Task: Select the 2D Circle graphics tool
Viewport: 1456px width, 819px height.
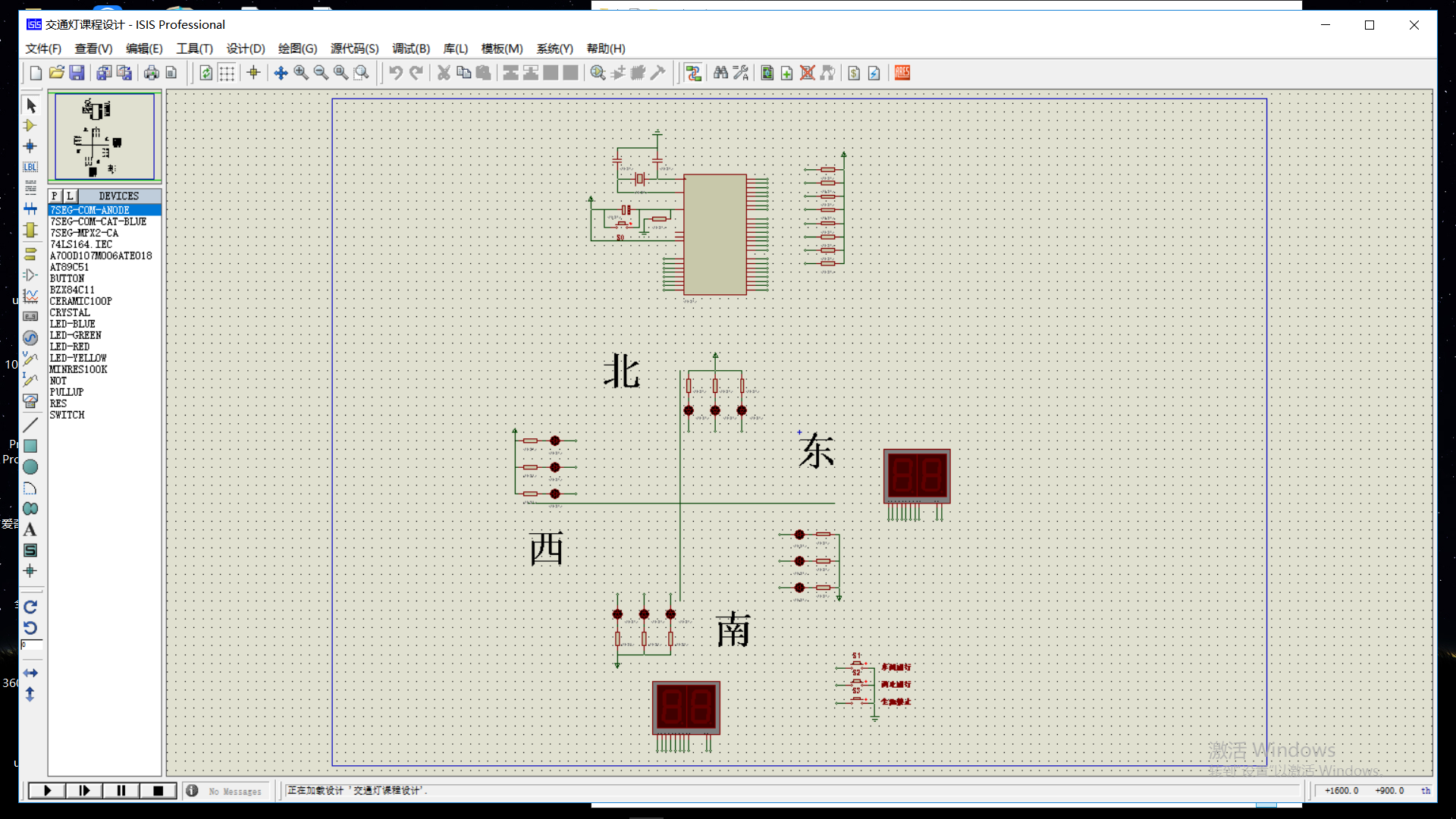Action: (30, 467)
